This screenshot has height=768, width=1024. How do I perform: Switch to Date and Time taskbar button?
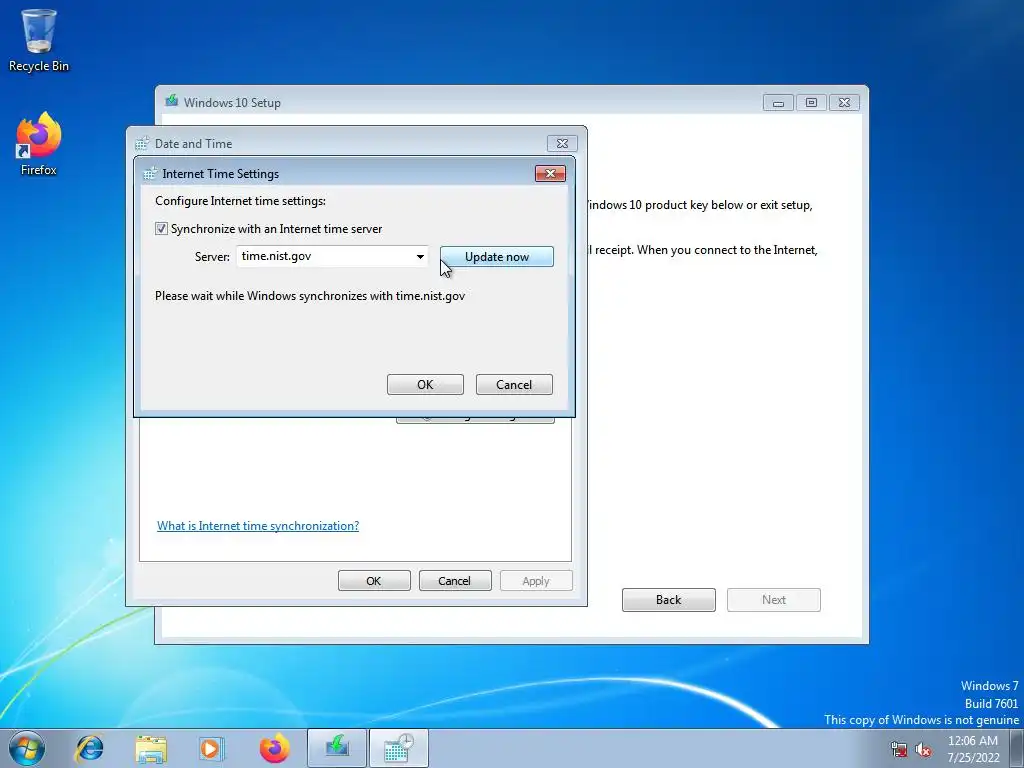click(399, 748)
